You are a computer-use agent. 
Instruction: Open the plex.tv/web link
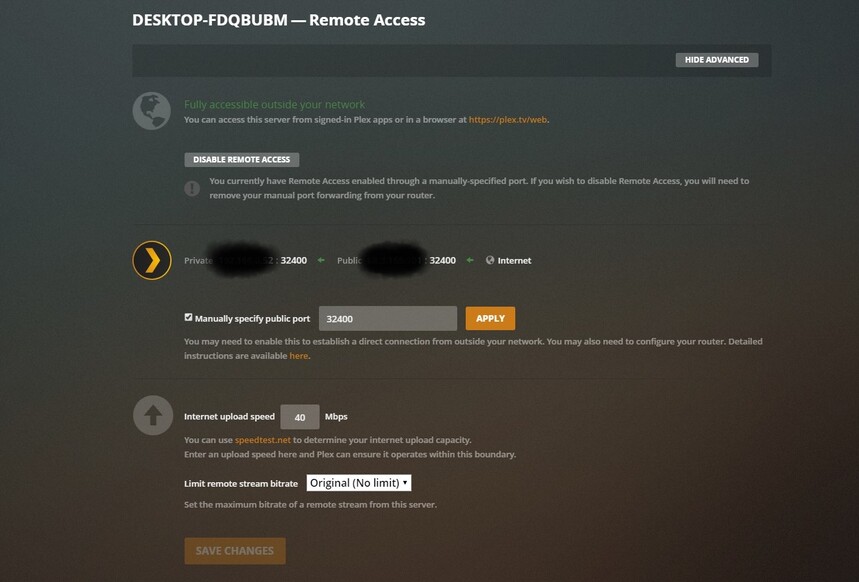tap(508, 119)
